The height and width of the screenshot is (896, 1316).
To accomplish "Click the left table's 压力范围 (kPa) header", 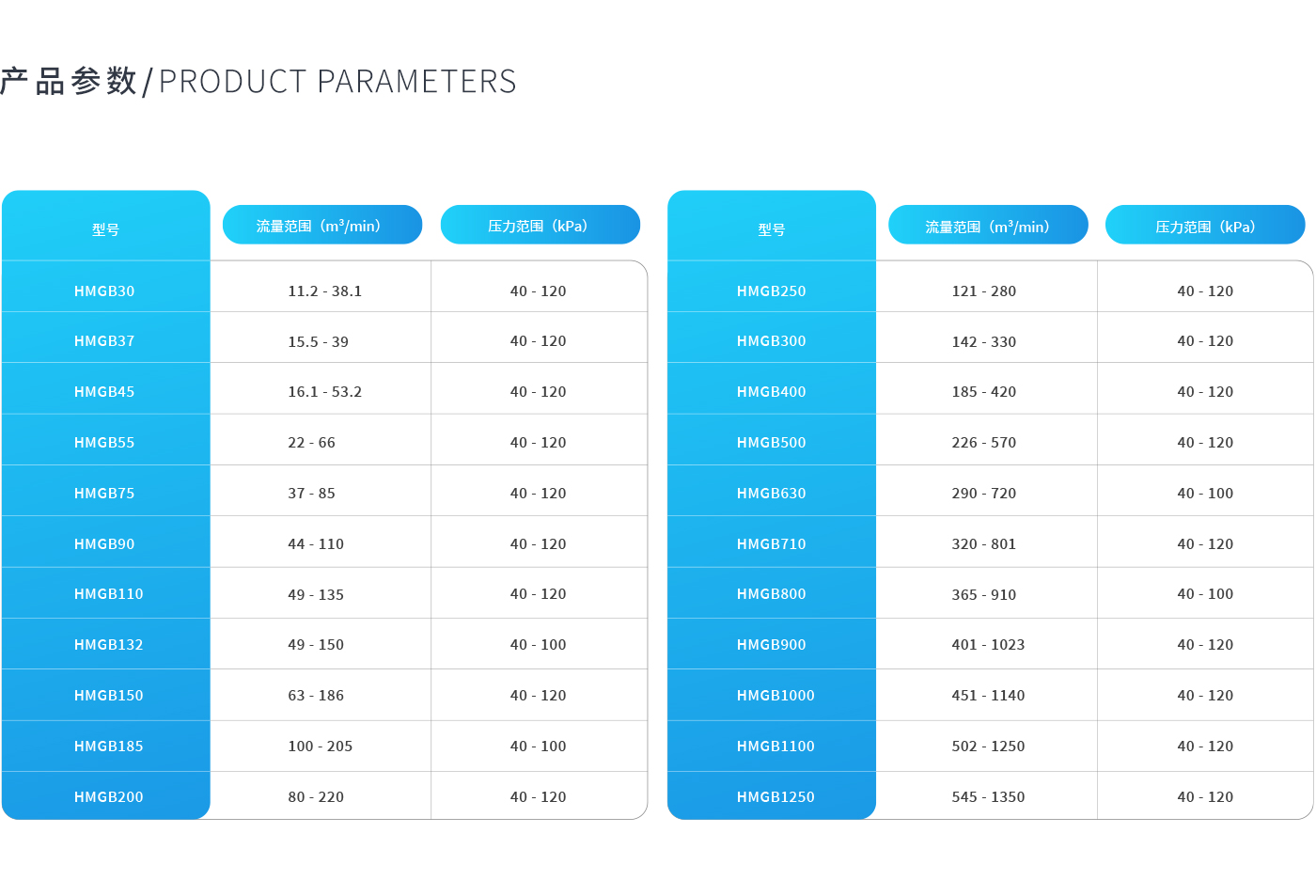I will pos(540,225).
